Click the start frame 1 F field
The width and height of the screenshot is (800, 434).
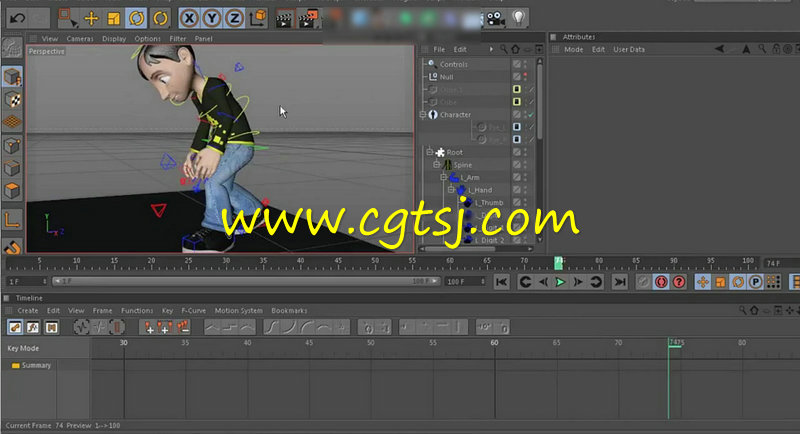click(x=28, y=281)
